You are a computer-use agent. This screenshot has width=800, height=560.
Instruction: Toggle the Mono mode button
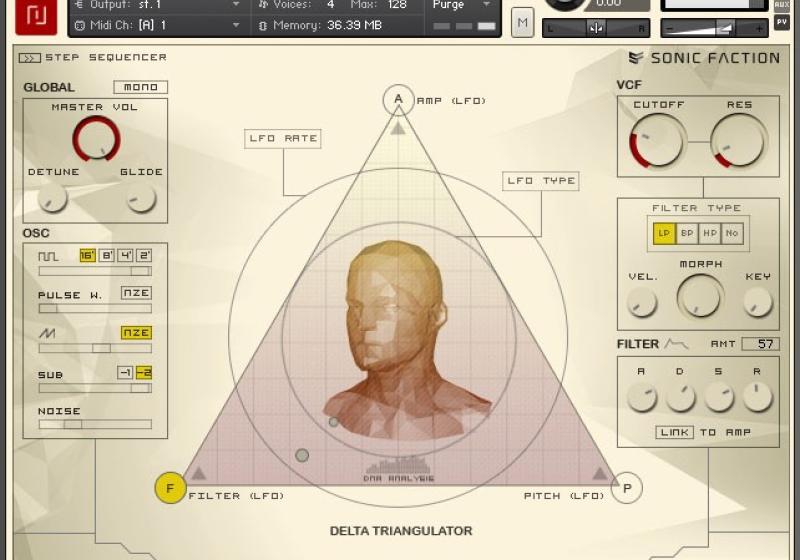pyautogui.click(x=140, y=87)
